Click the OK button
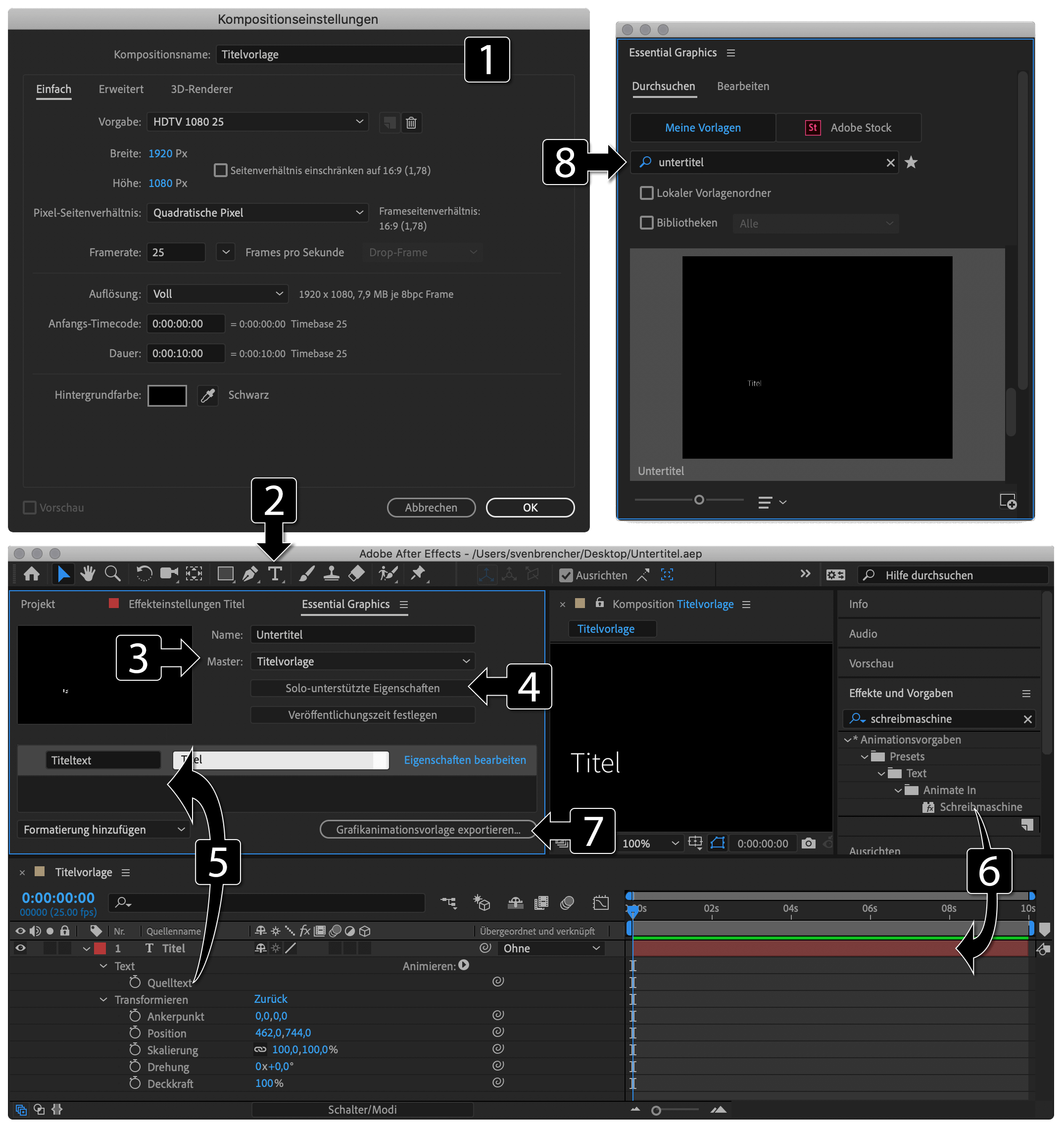1064x1128 pixels. tap(530, 508)
